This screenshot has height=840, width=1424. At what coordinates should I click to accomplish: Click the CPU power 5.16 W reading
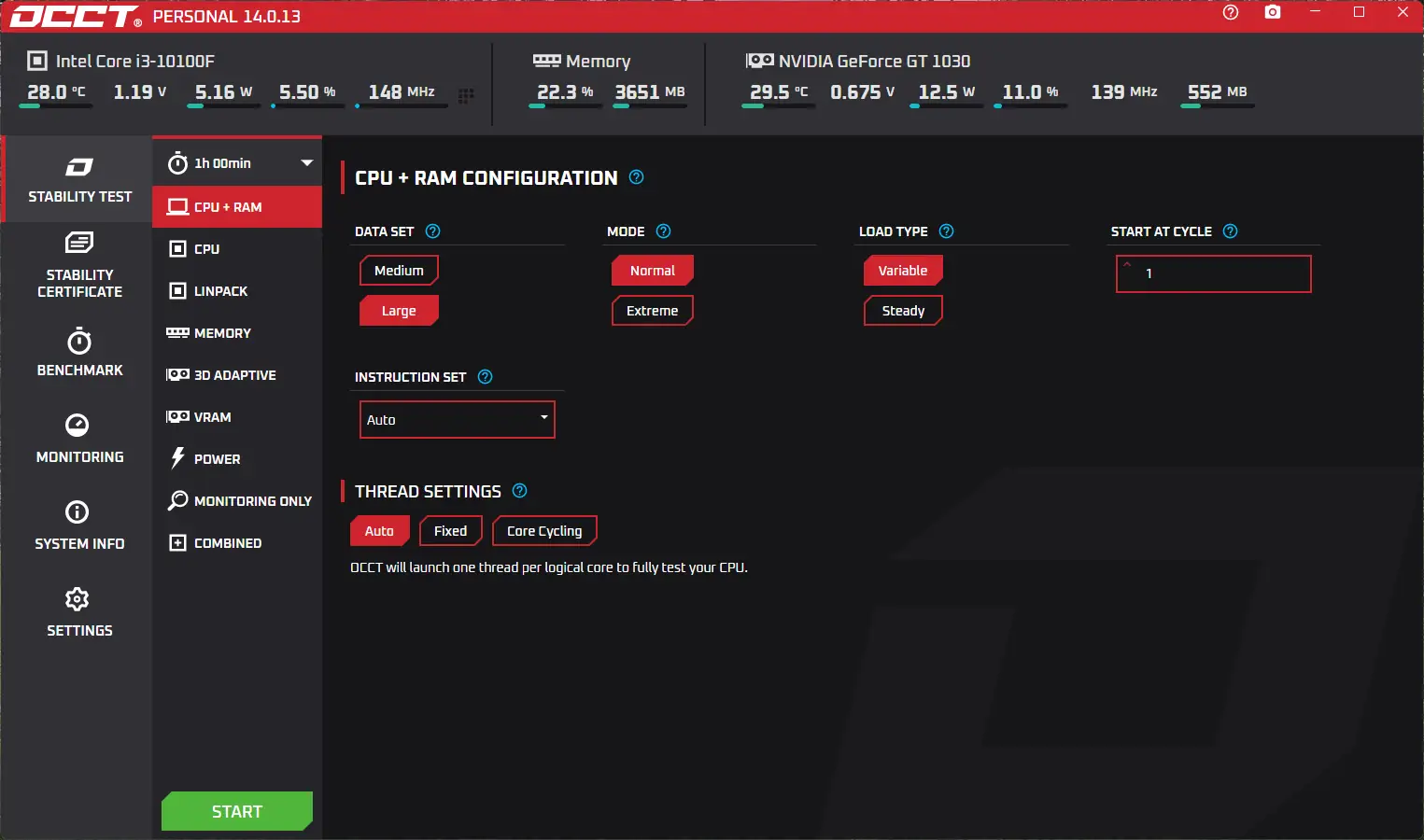224,92
